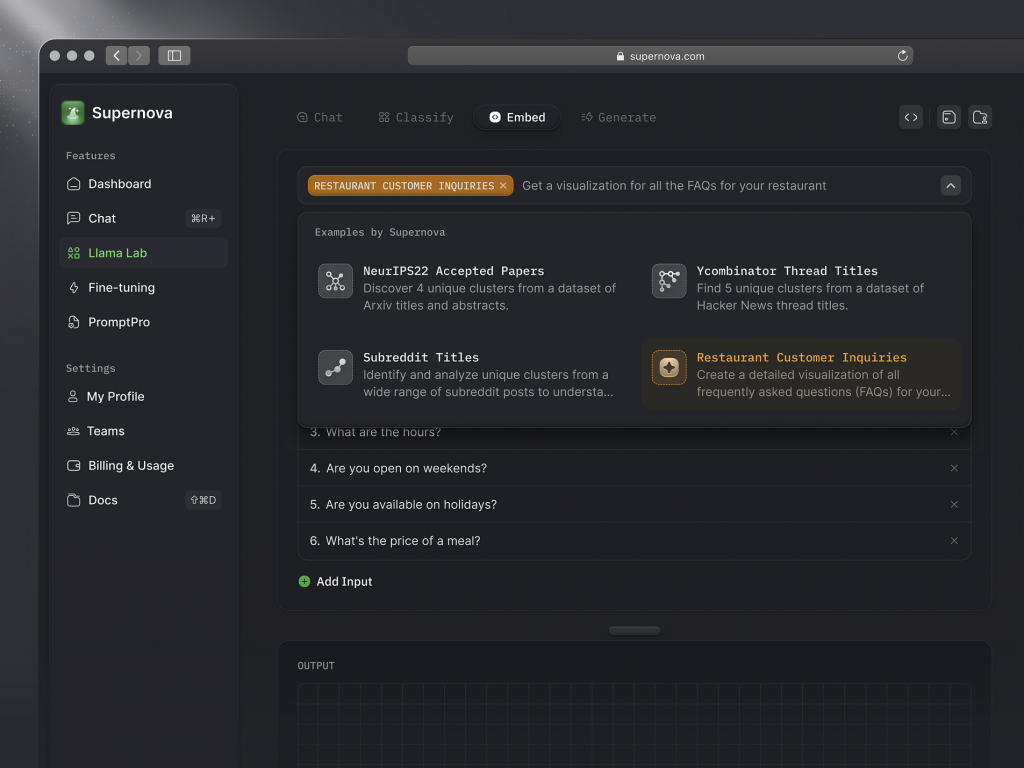Image resolution: width=1024 pixels, height=768 pixels.
Task: Open Dashboard from the sidebar
Action: point(119,184)
